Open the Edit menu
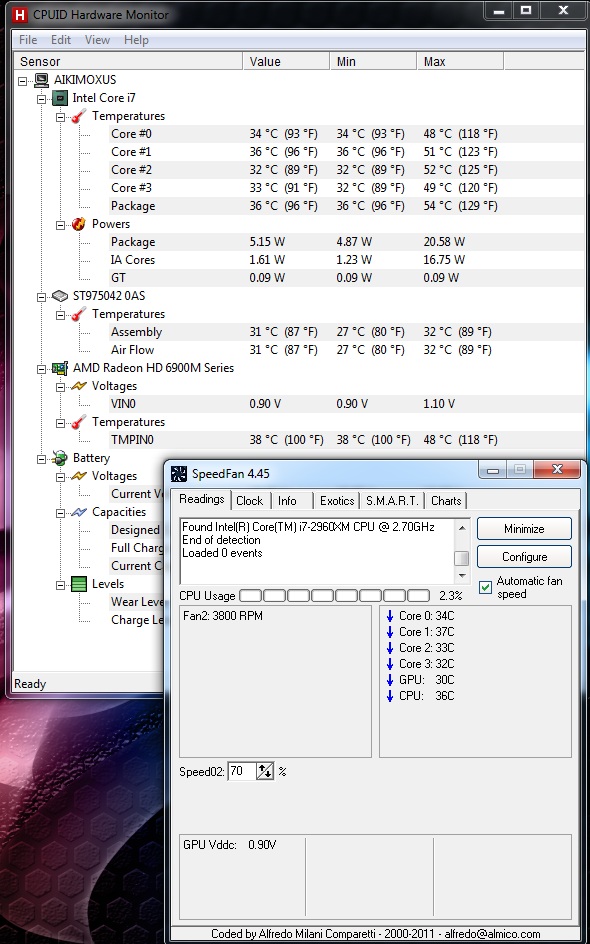The width and height of the screenshot is (590, 944). click(61, 40)
